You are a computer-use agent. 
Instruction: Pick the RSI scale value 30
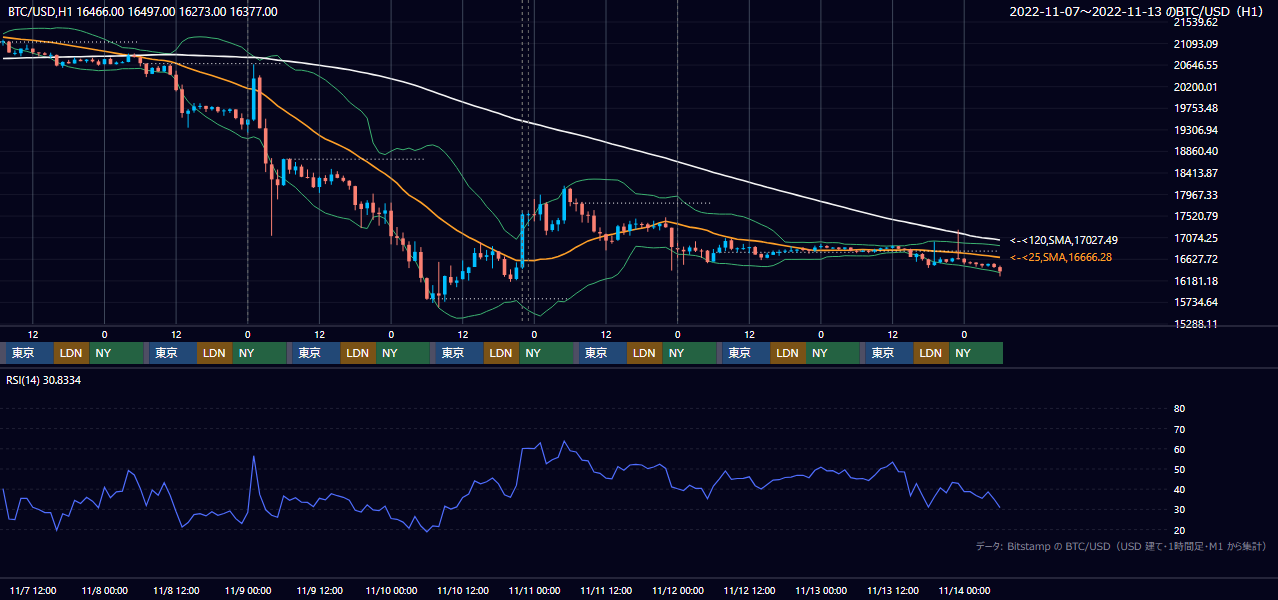[x=1179, y=510]
